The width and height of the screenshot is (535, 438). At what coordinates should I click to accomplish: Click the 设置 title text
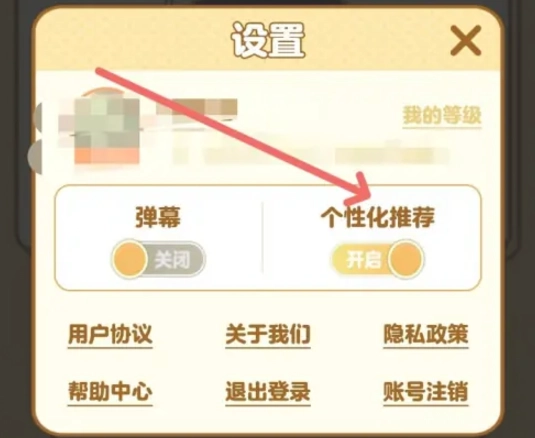coord(268,40)
